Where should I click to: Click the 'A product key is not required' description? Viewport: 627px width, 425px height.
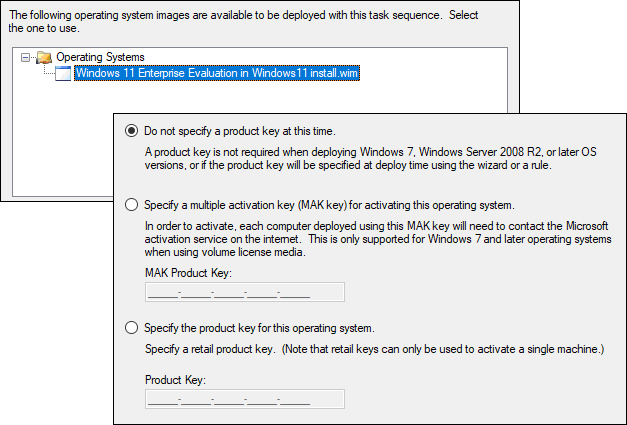[371, 159]
